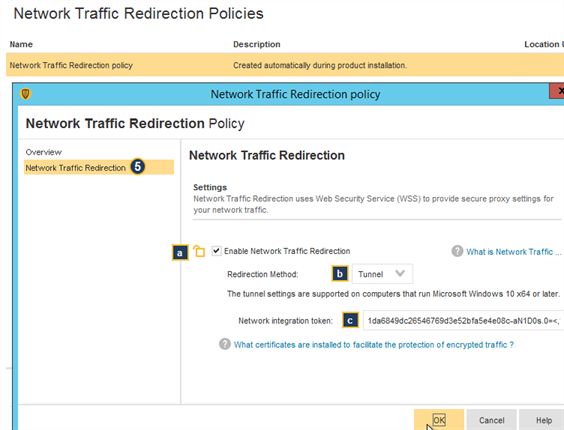This screenshot has height=430, width=564.
Task: Click Created automatically during product installation cell
Action: [x=320, y=65]
